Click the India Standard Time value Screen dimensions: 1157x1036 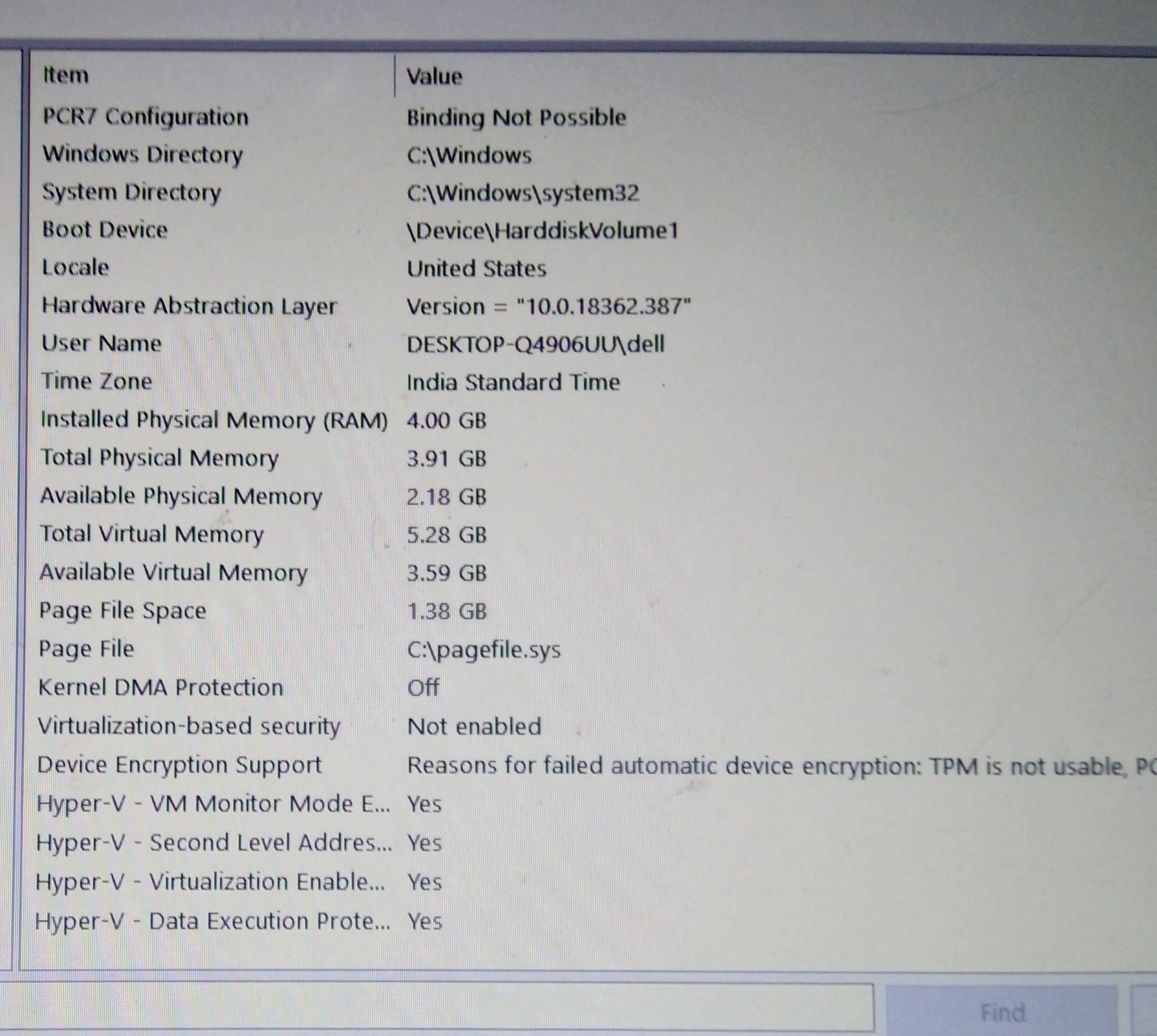(x=513, y=382)
